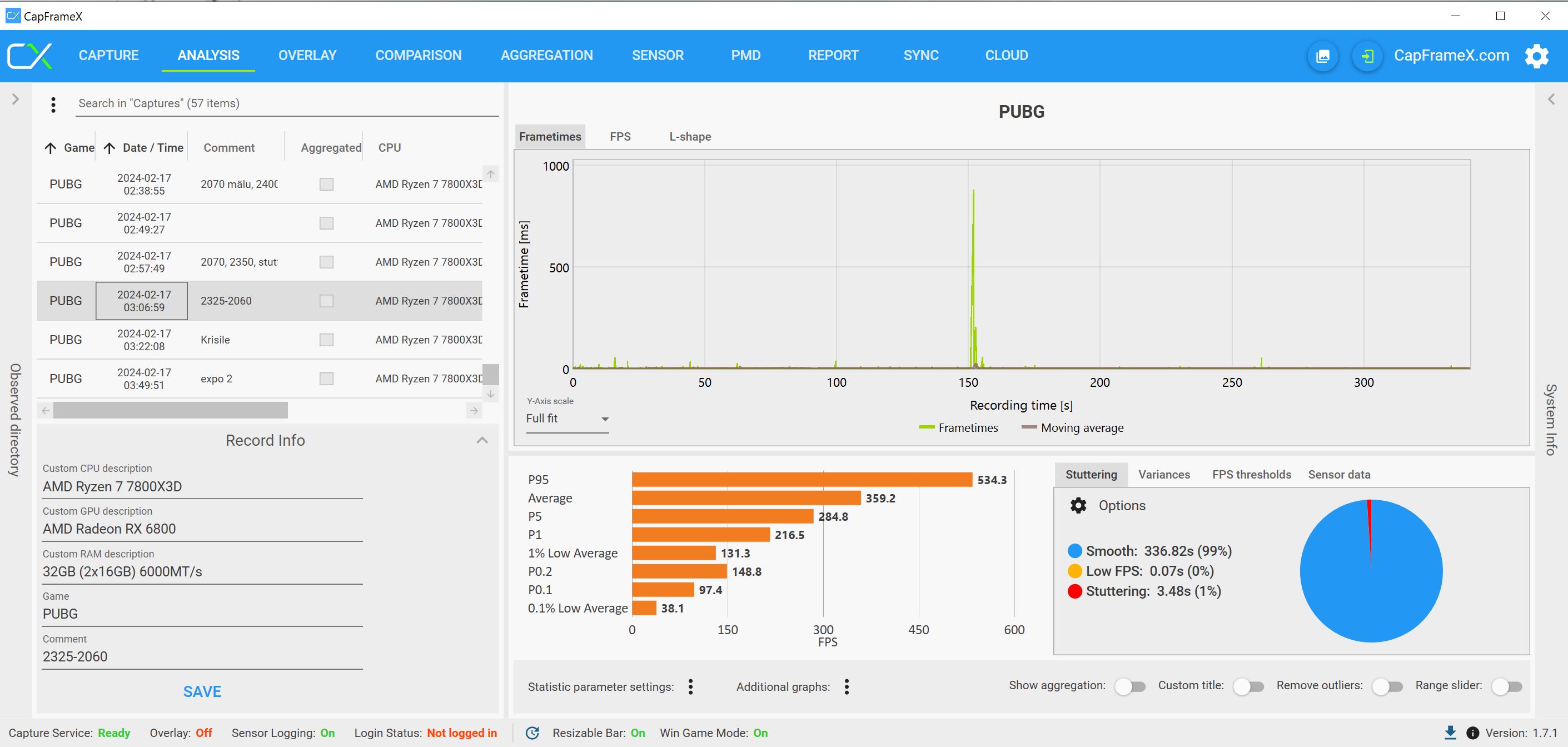The image size is (1568, 747).
Task: Sort by Date / Time arrow
Action: tap(109, 148)
